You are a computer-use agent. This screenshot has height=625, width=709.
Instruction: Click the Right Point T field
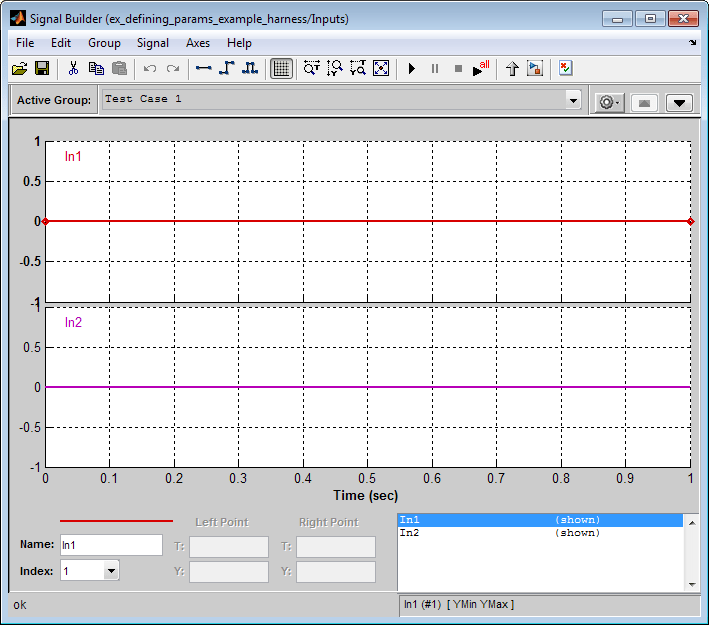point(336,547)
